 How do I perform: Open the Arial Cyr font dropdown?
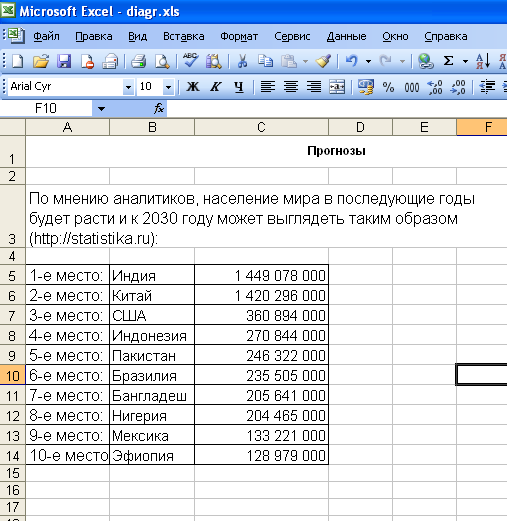128,87
